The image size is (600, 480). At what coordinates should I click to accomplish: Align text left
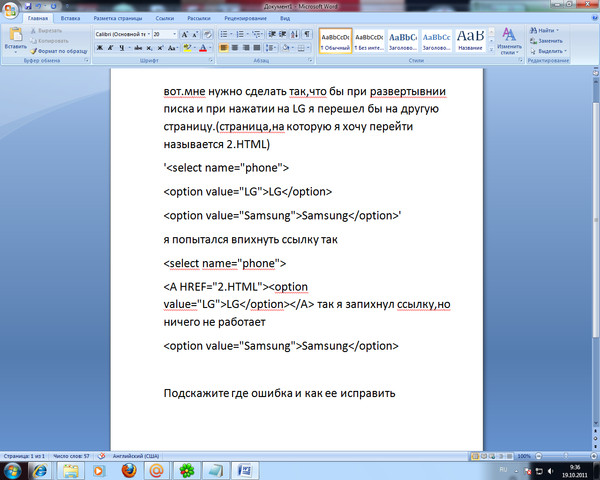[x=224, y=48]
